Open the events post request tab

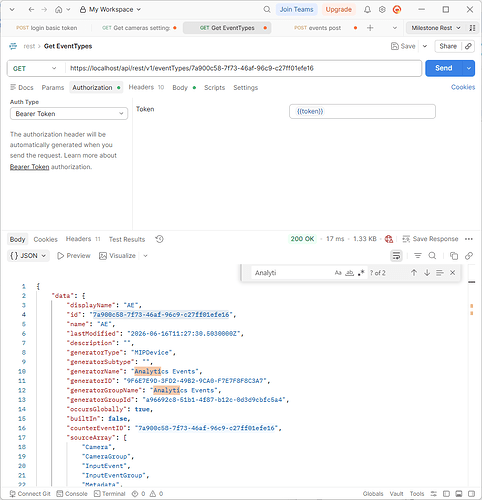click(318, 28)
